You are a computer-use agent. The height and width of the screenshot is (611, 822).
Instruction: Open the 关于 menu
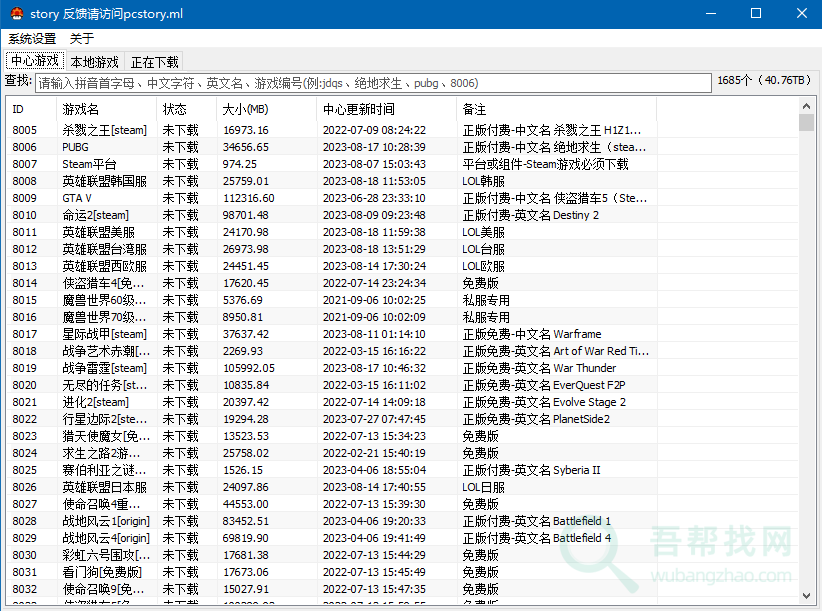pos(82,38)
